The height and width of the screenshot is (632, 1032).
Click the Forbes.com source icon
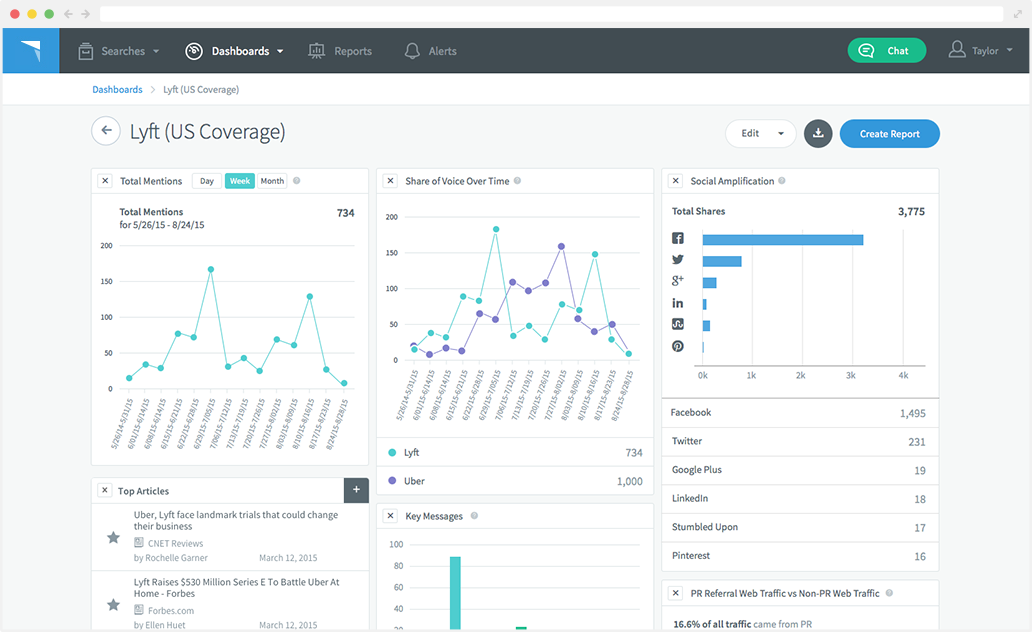139,610
